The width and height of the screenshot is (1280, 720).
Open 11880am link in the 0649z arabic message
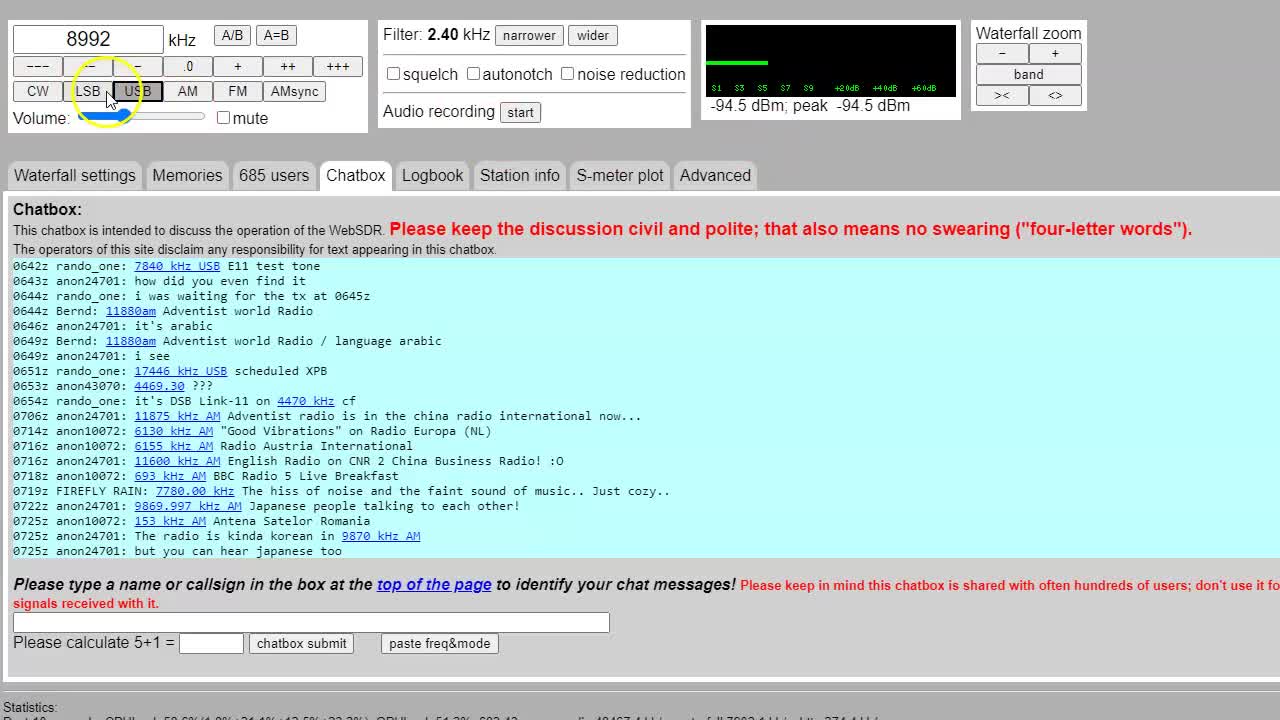[x=131, y=341]
